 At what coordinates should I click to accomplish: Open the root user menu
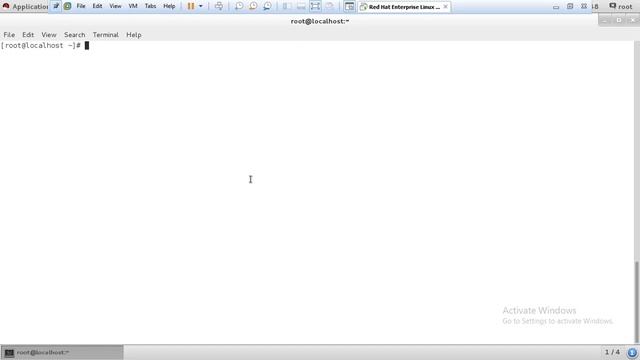tap(621, 7)
